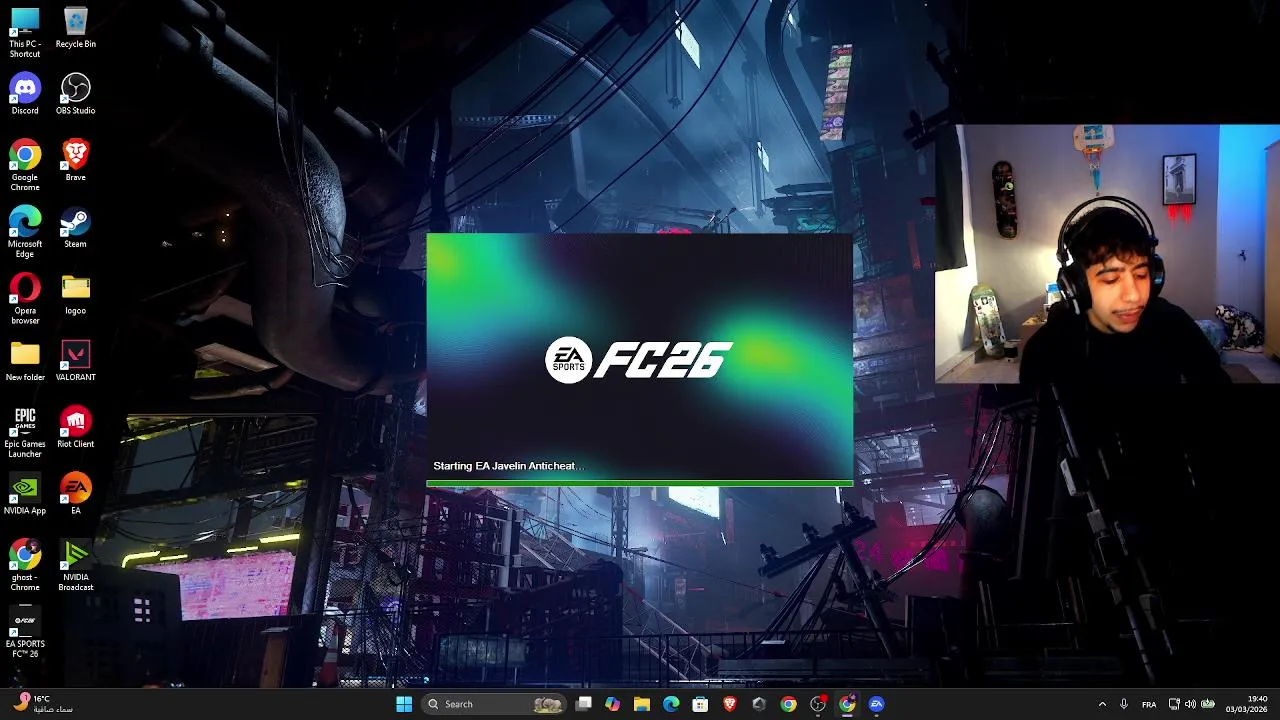The width and height of the screenshot is (1280, 720).
Task: Open Copilot from the taskbar
Action: (613, 704)
